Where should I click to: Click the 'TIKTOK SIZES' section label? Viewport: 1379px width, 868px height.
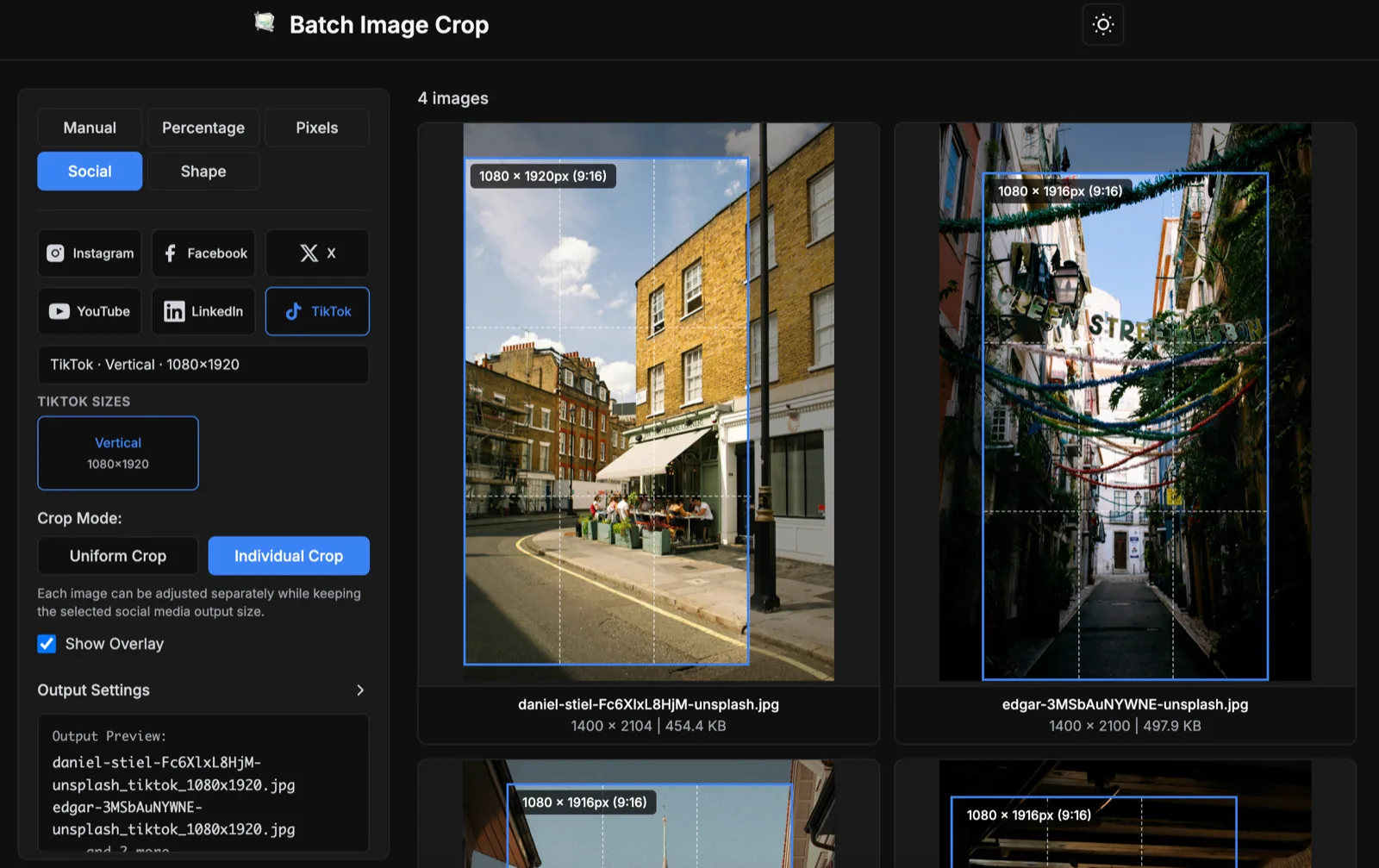coord(84,402)
